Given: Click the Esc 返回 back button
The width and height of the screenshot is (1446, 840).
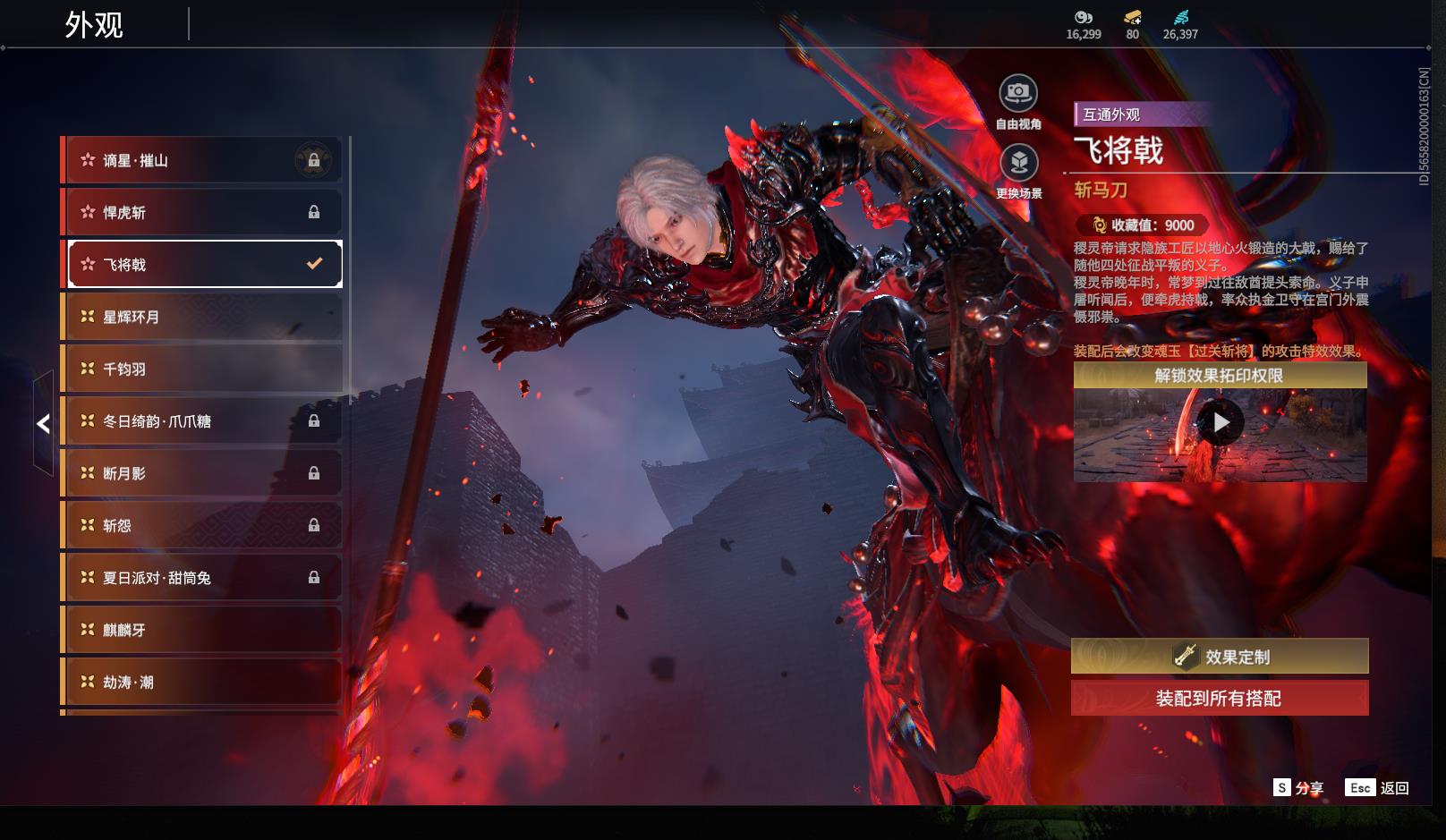Looking at the screenshot, I should point(1378,787).
